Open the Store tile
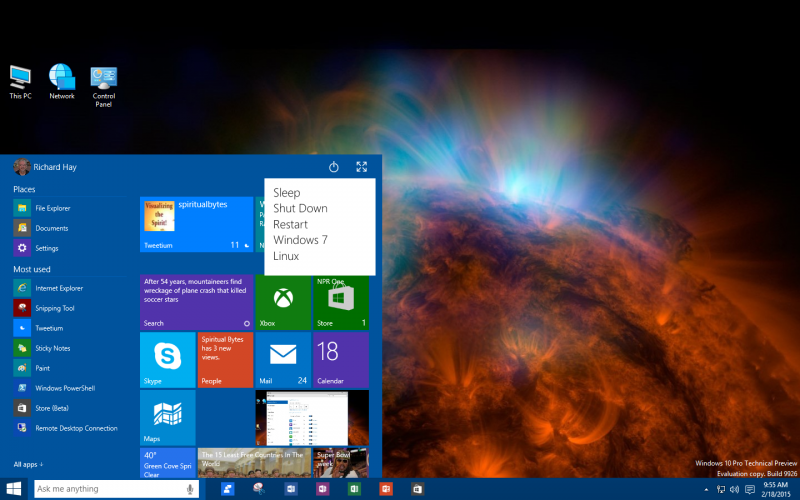 (341, 303)
